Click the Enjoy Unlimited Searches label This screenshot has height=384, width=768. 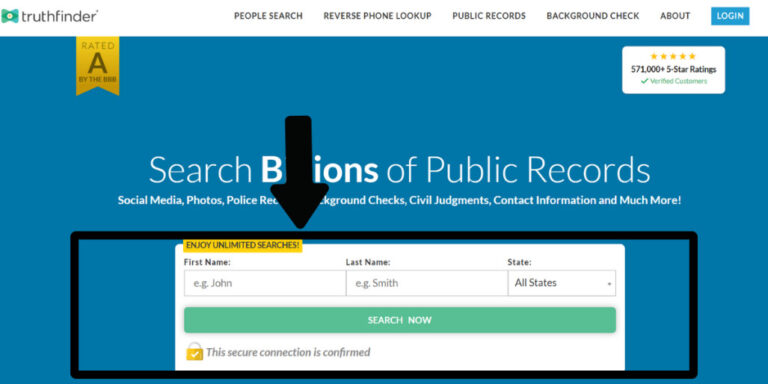[242, 245]
